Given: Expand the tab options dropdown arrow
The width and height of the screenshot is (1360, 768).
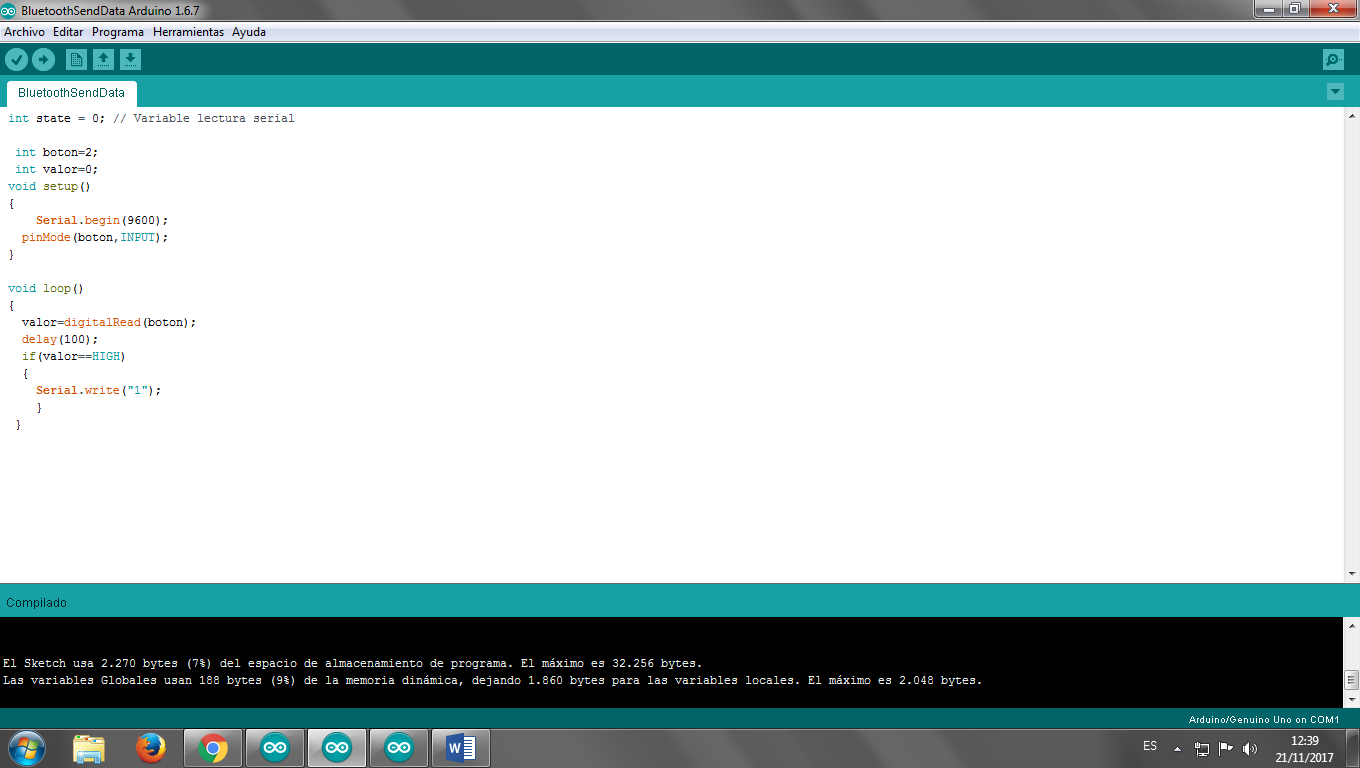Looking at the screenshot, I should 1335,92.
